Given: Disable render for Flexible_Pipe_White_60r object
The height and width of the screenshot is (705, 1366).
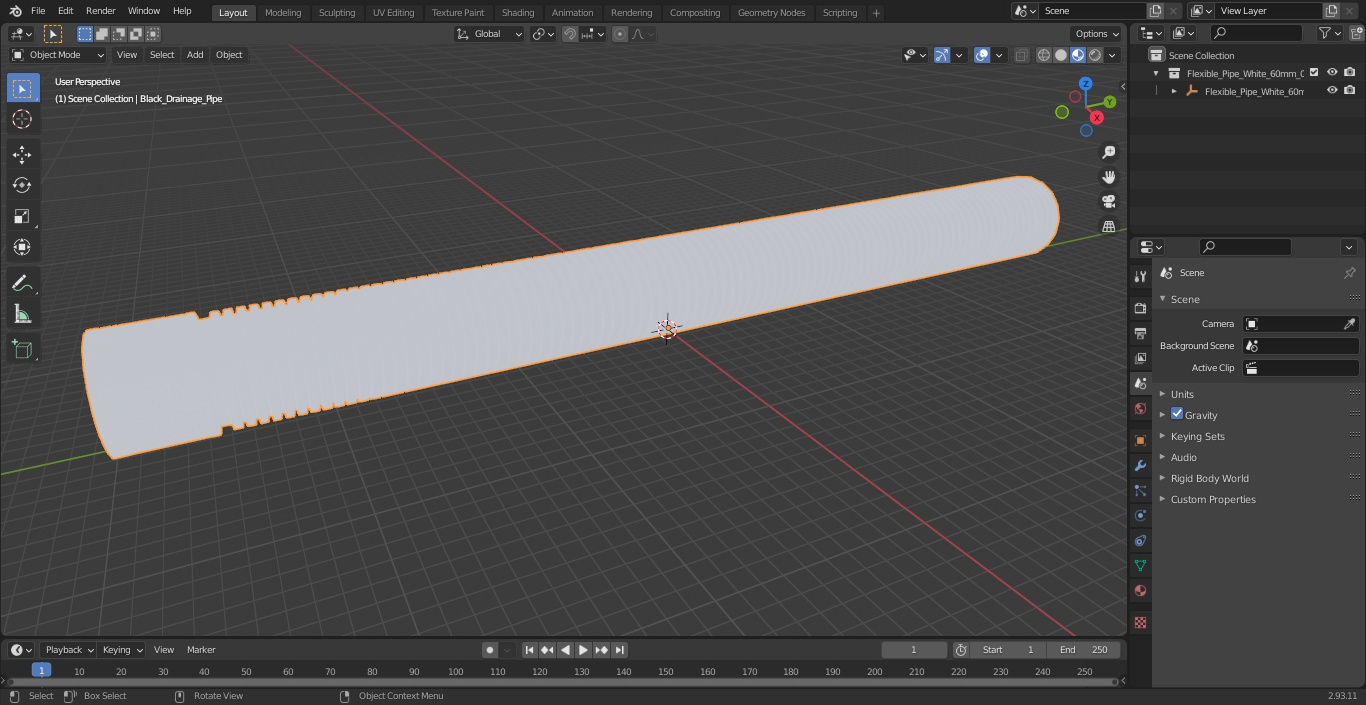Looking at the screenshot, I should click(x=1350, y=90).
